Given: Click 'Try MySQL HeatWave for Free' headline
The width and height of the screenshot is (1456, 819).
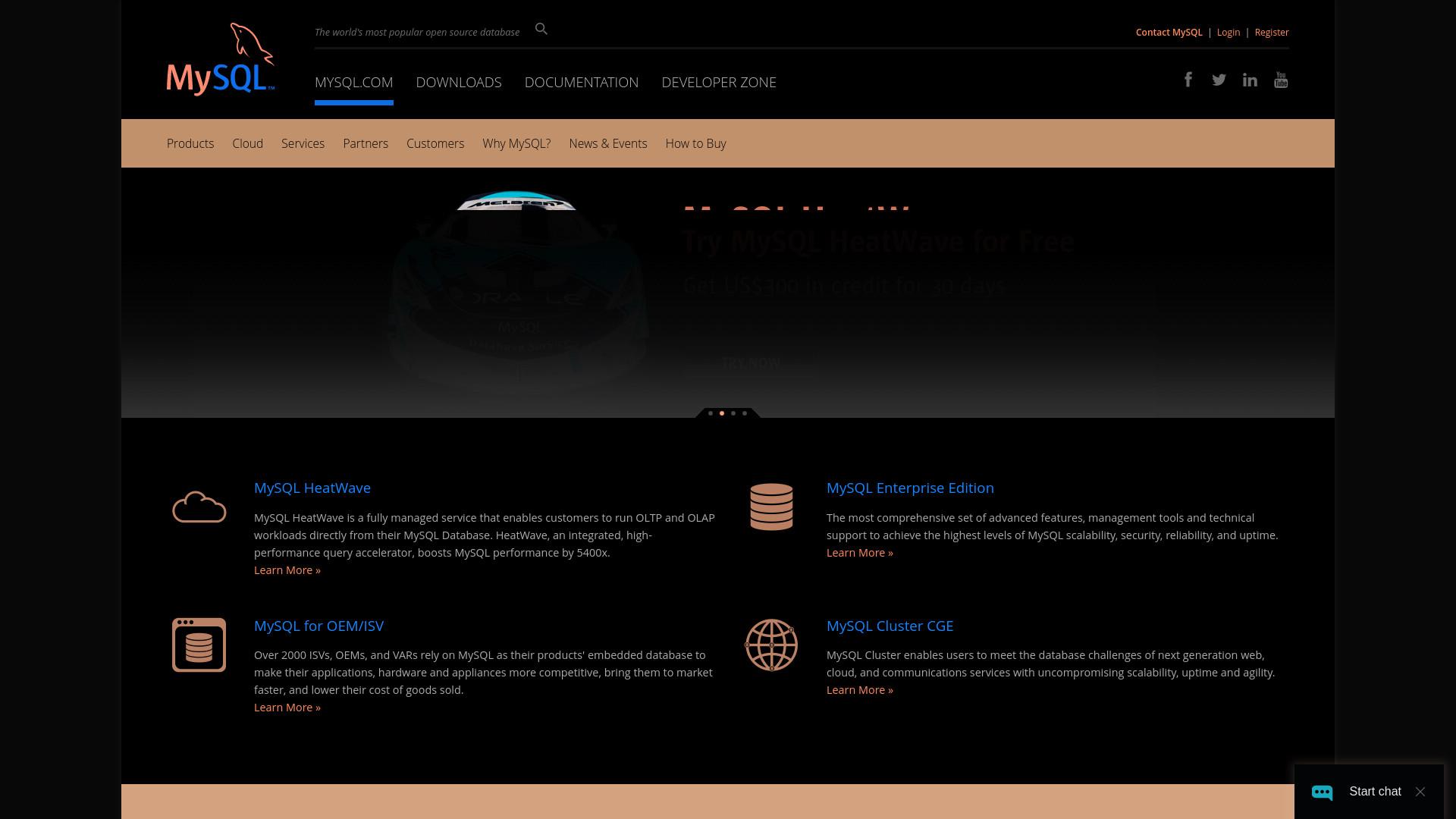Looking at the screenshot, I should 878,241.
